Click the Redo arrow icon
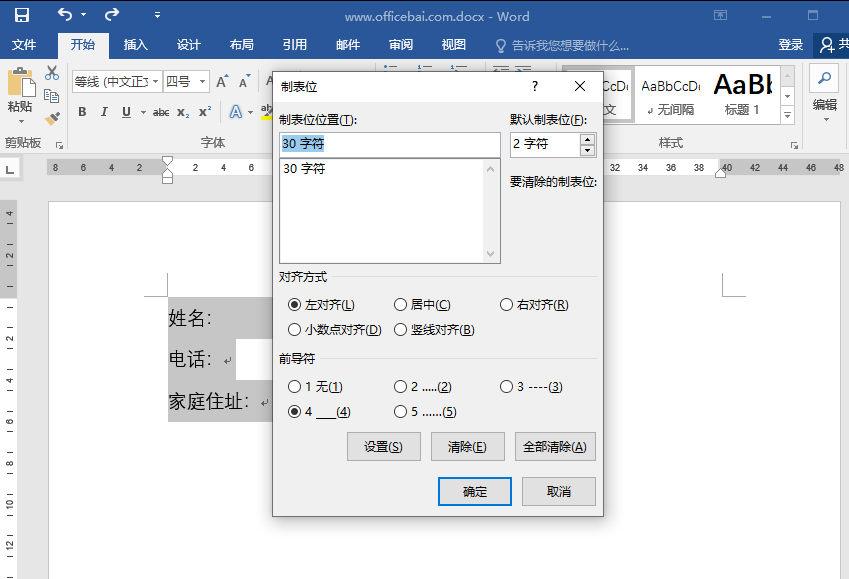 112,15
